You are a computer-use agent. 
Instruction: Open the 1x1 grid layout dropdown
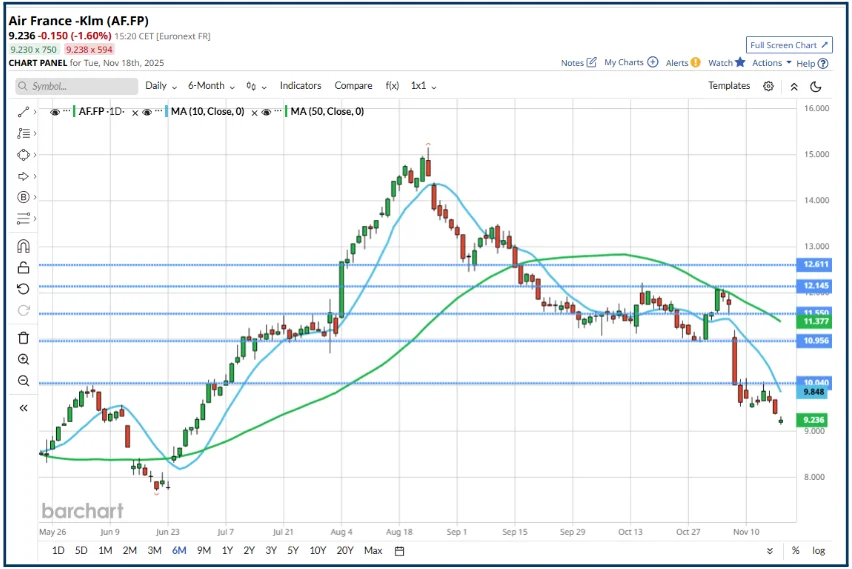pos(423,86)
